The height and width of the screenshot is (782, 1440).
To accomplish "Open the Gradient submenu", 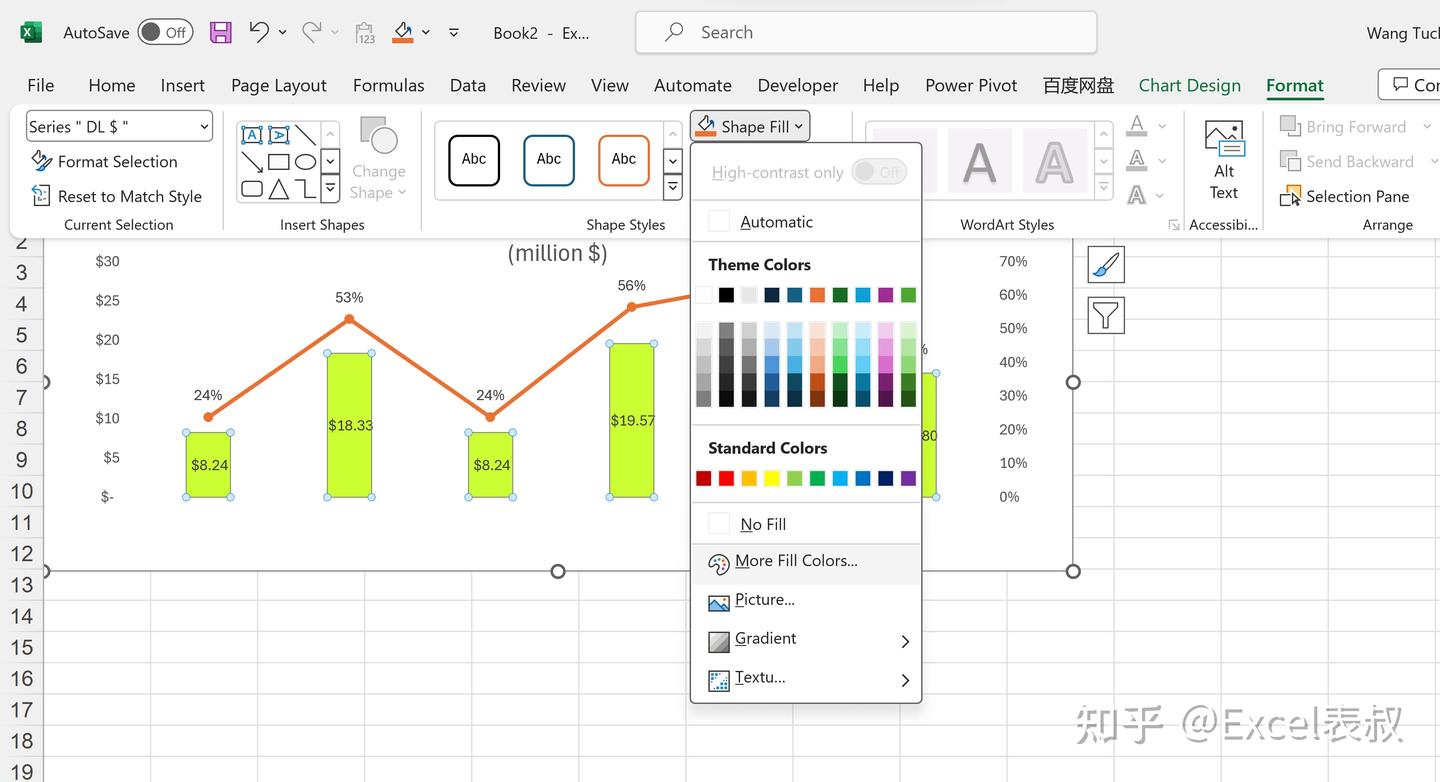I will 806,640.
